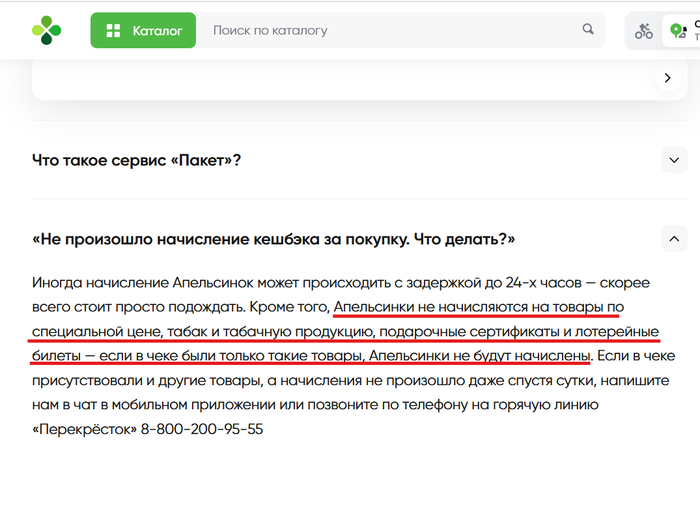Collapse the cashback question using up chevron
Screen dimensions: 700x509
tap(674, 239)
